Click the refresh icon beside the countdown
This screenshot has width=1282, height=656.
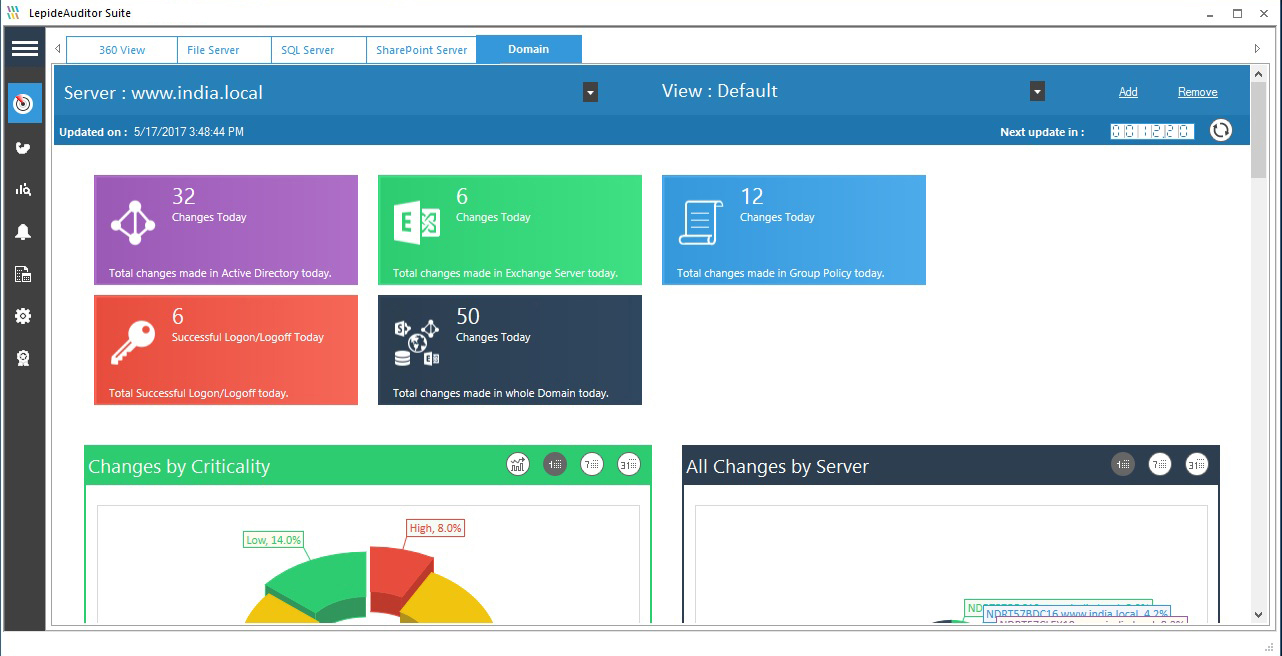point(1221,130)
